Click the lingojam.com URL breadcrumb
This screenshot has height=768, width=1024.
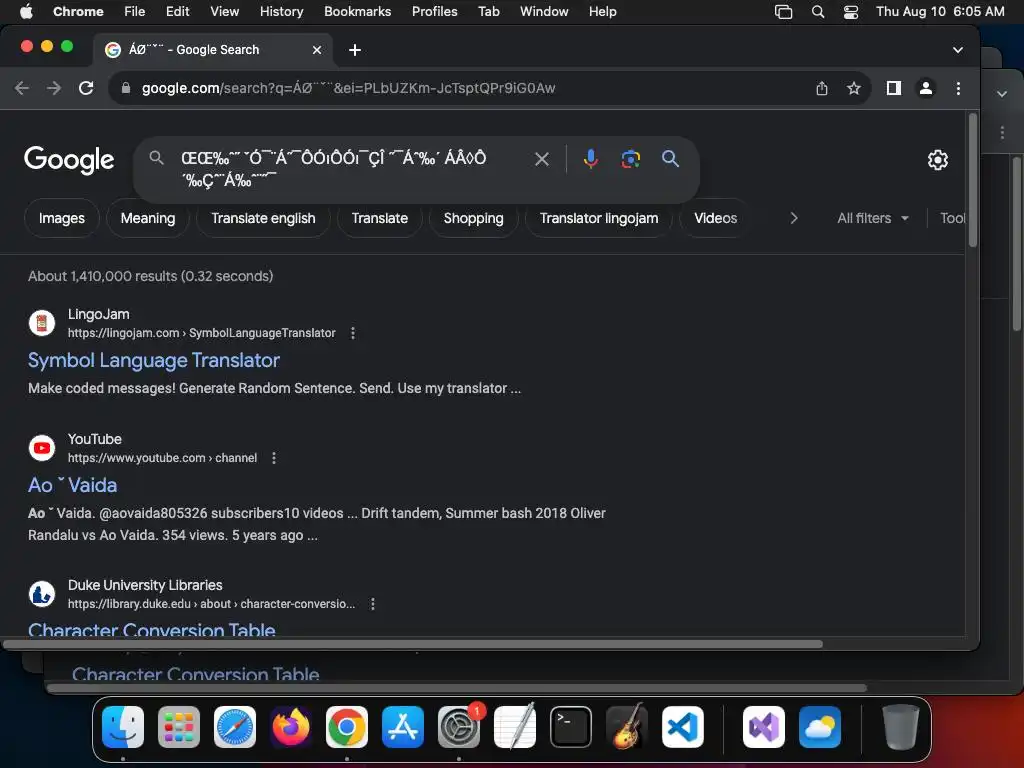(x=202, y=333)
